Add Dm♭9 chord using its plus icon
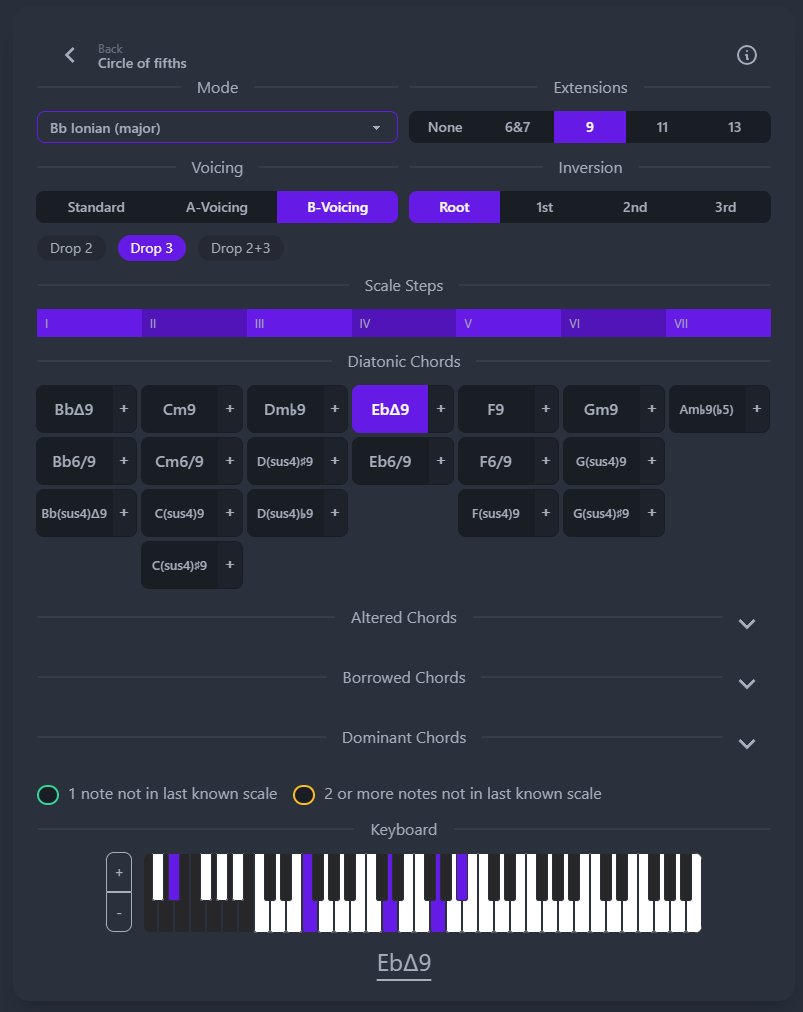The width and height of the screenshot is (803, 1012). tap(335, 409)
